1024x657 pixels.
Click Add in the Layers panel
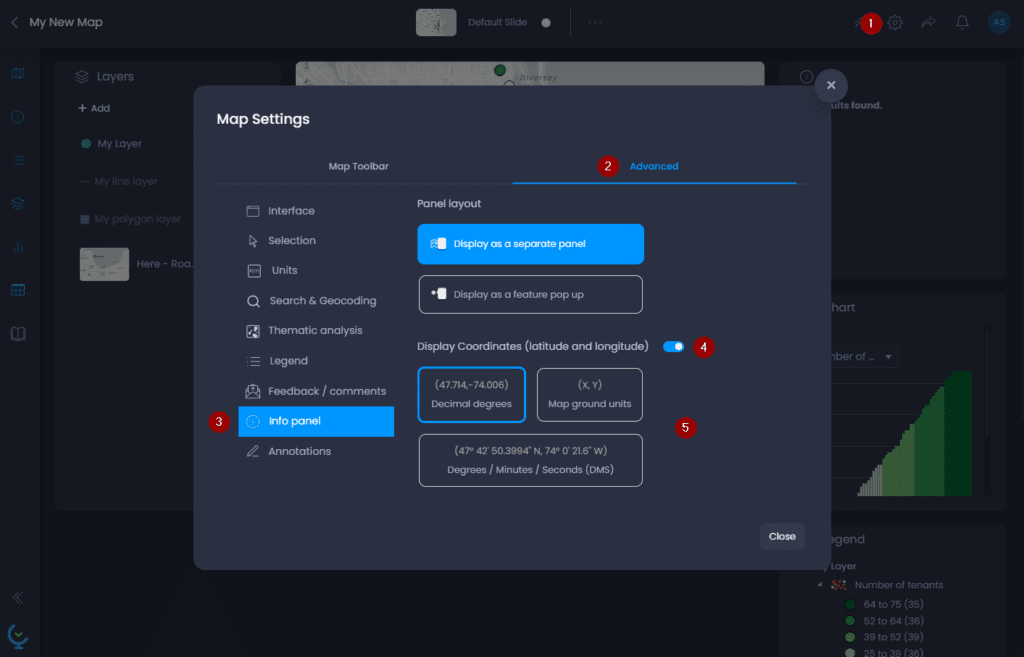94,108
